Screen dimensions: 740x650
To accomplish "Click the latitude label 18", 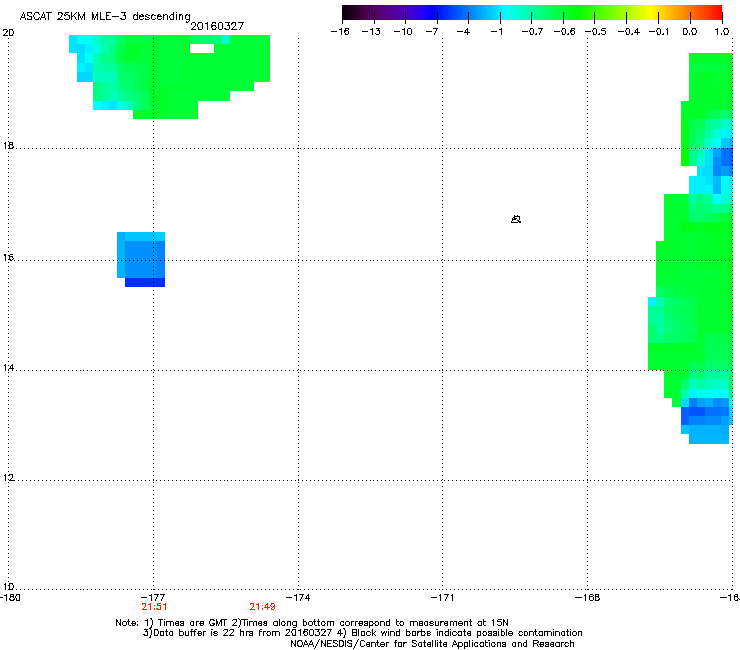I will [x=8, y=145].
